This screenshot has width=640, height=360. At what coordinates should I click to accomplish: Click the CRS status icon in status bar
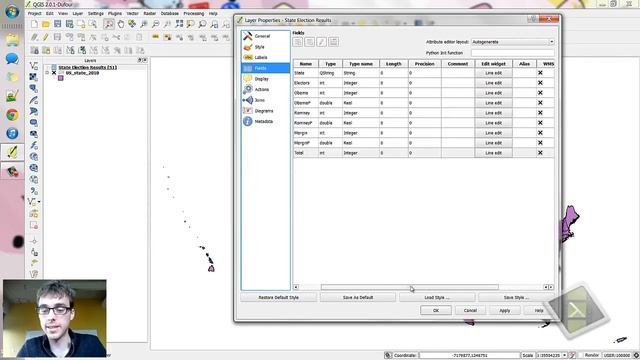[x=636, y=356]
